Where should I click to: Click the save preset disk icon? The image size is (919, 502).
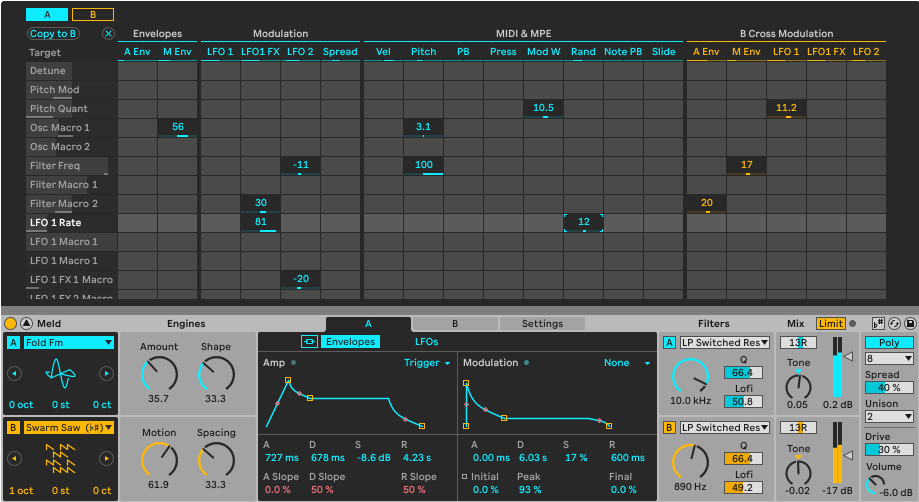tap(910, 323)
